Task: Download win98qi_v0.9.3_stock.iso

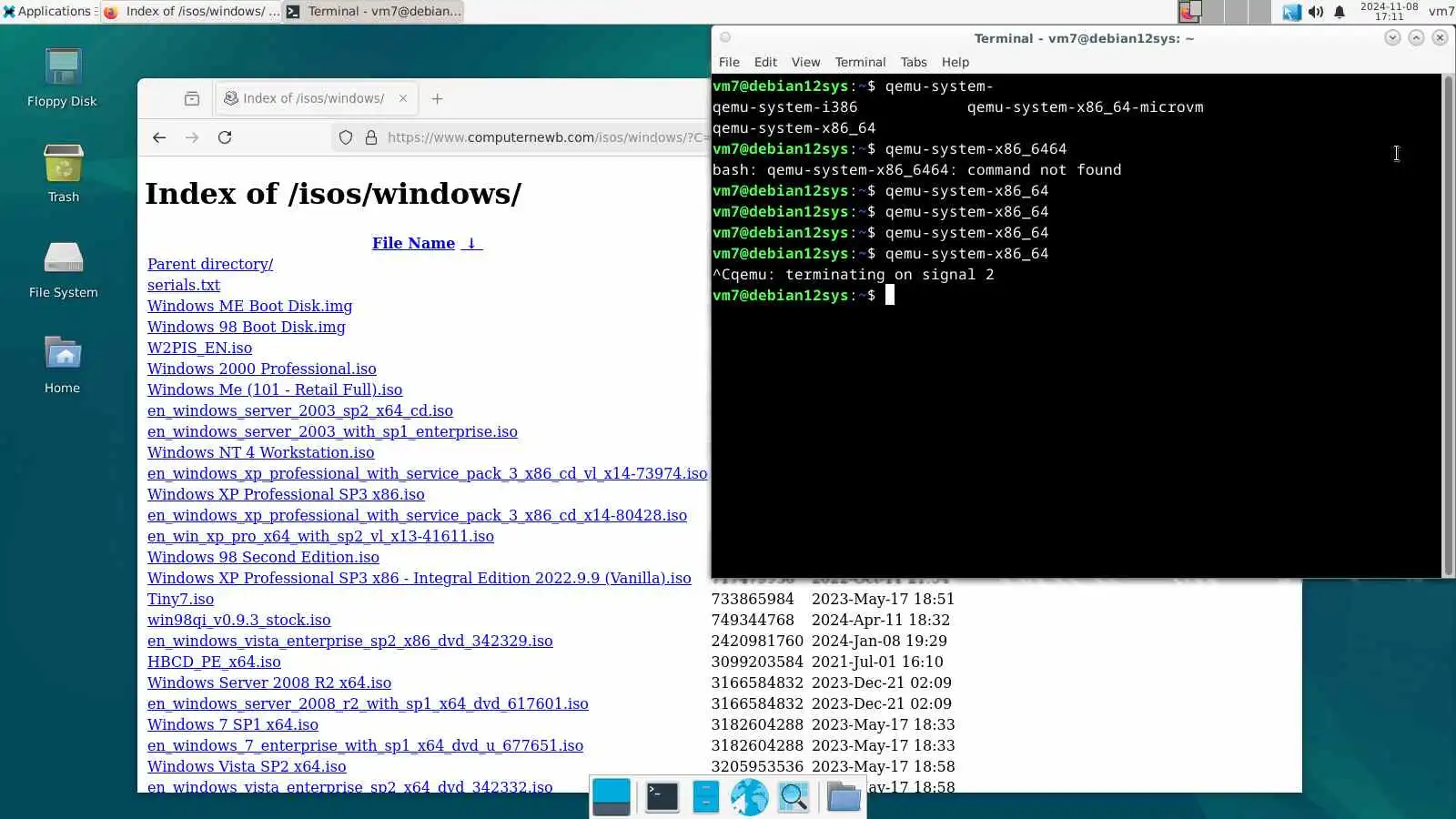Action: (238, 620)
